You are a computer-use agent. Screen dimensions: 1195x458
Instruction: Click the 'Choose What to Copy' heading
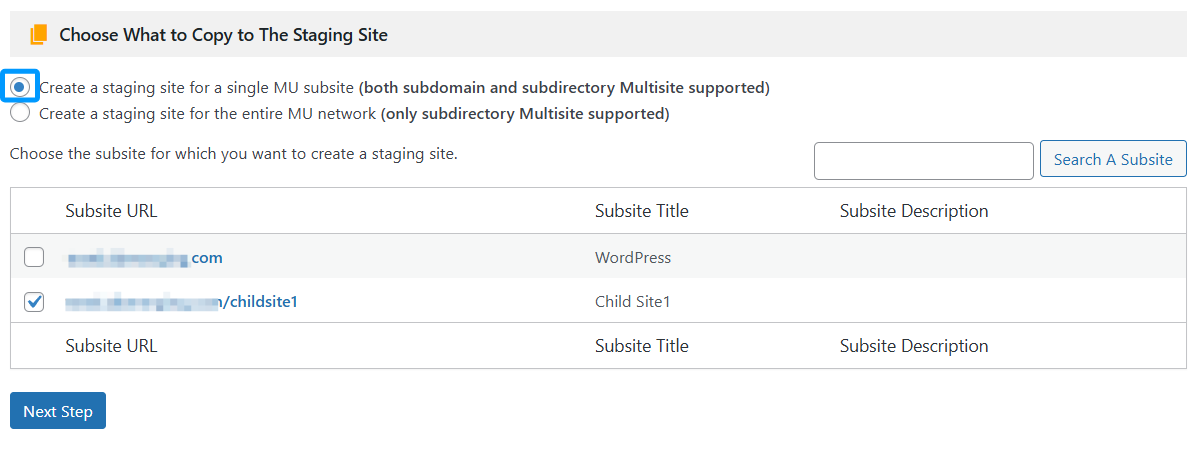223,35
